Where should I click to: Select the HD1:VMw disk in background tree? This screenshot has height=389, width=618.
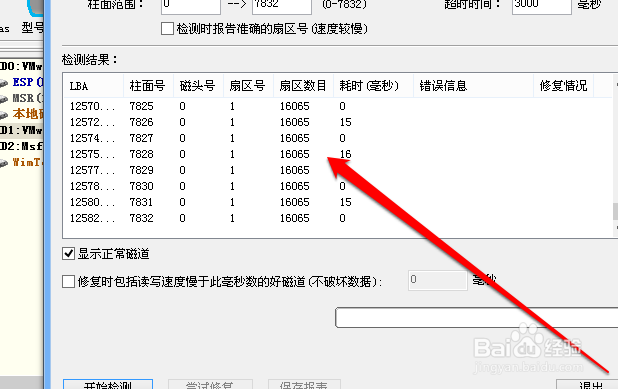coord(21,130)
